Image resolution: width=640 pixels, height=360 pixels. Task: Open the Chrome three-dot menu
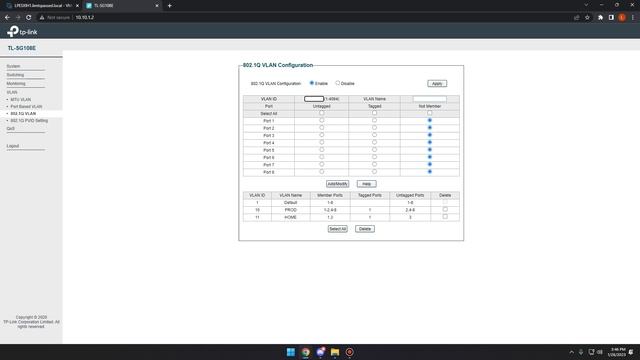(x=633, y=18)
